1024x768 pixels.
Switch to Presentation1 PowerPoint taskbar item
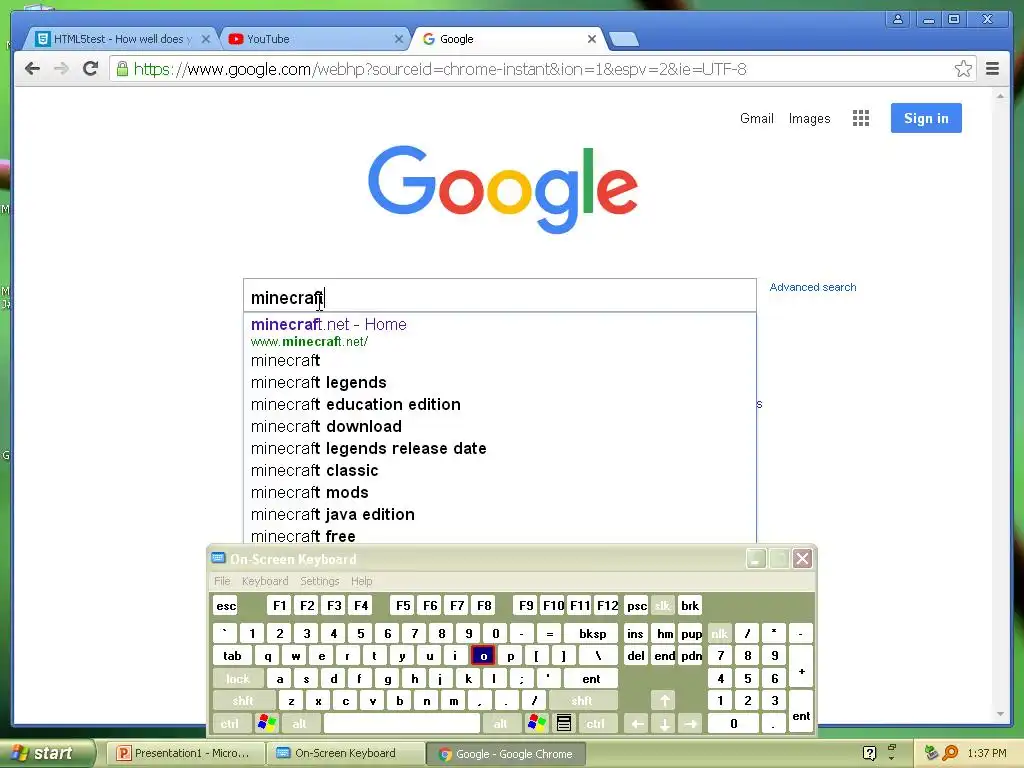[x=185, y=753]
